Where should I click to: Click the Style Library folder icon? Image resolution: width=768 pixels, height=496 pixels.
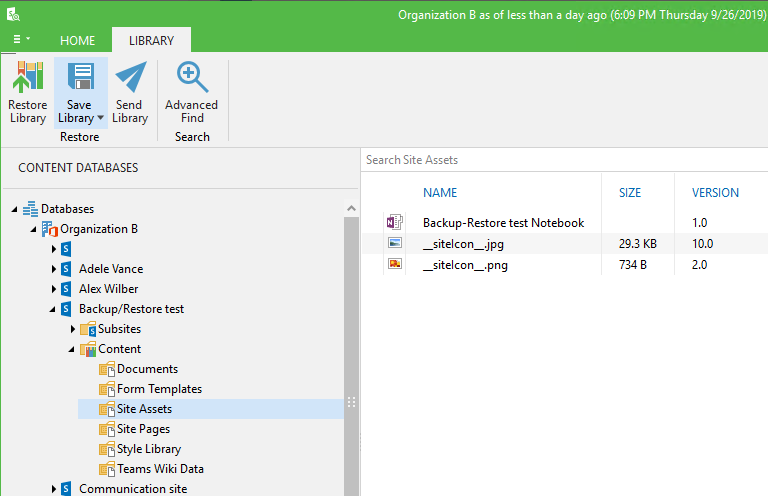(x=107, y=449)
